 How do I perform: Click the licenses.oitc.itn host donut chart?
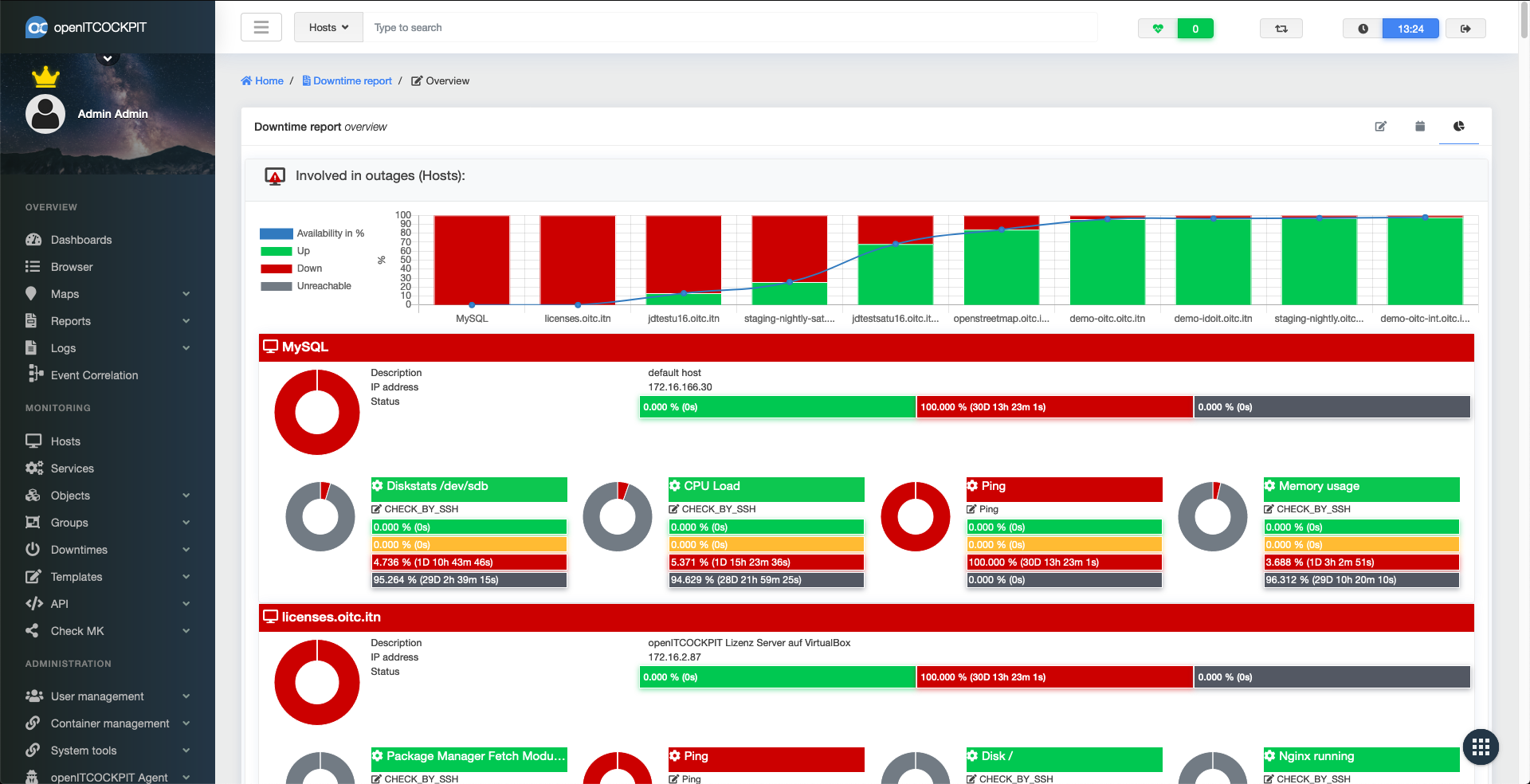pos(317,682)
